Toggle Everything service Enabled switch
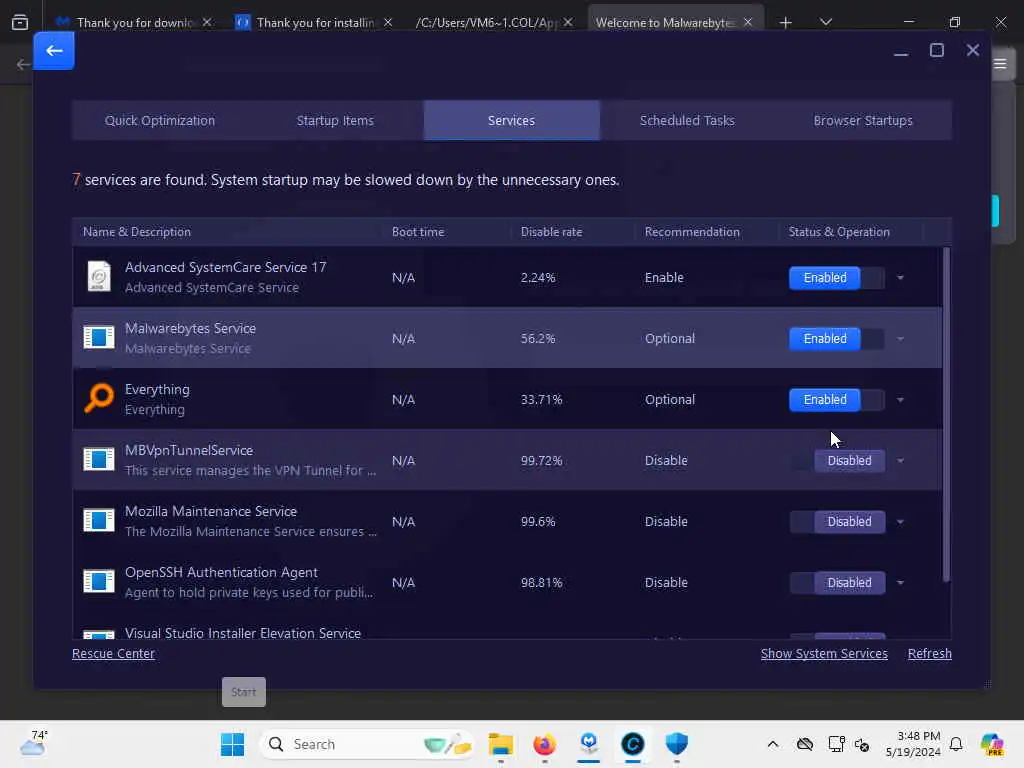The width and height of the screenshot is (1024, 768). (x=837, y=400)
